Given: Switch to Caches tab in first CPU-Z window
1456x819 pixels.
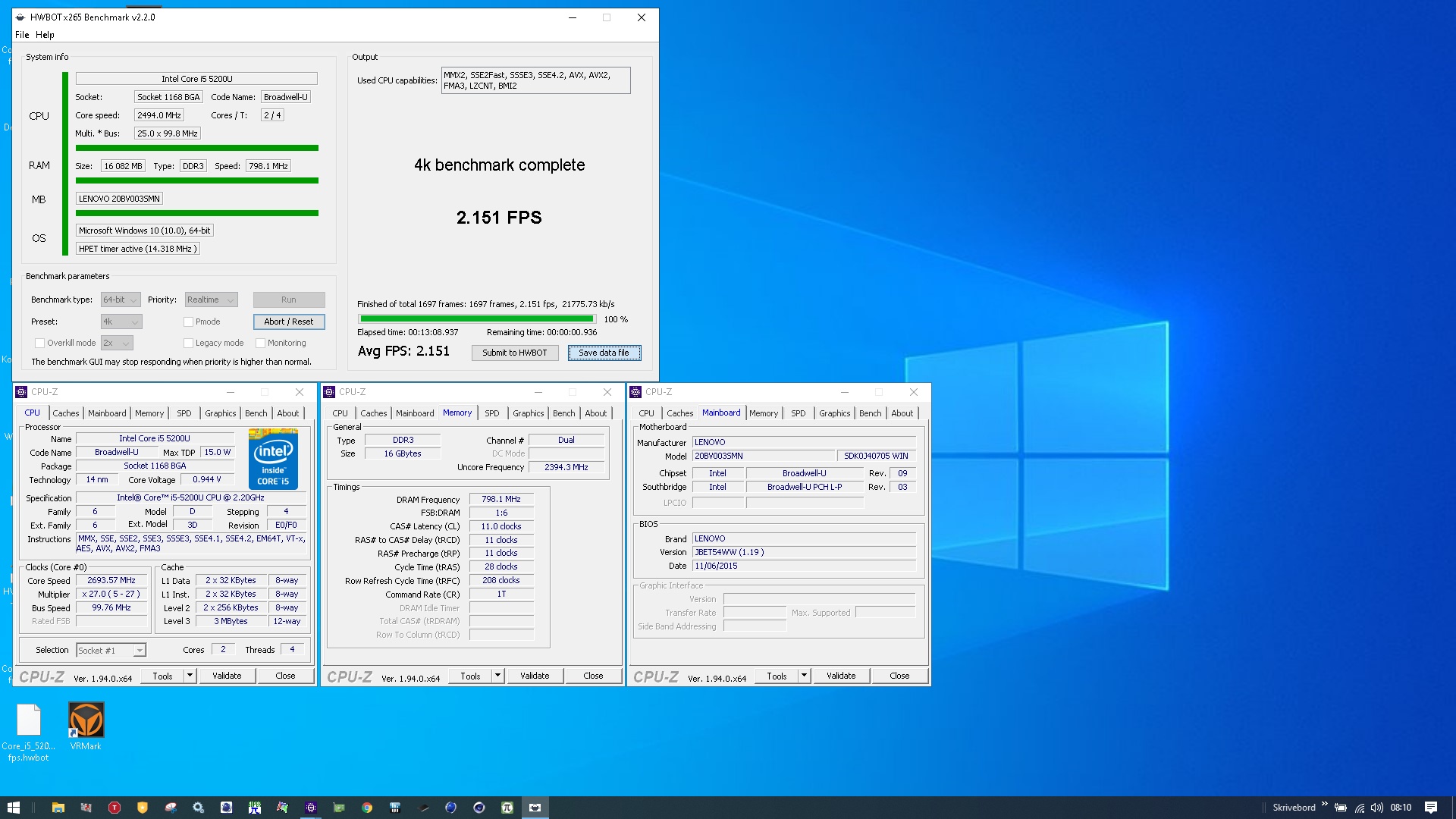Looking at the screenshot, I should click(x=65, y=413).
